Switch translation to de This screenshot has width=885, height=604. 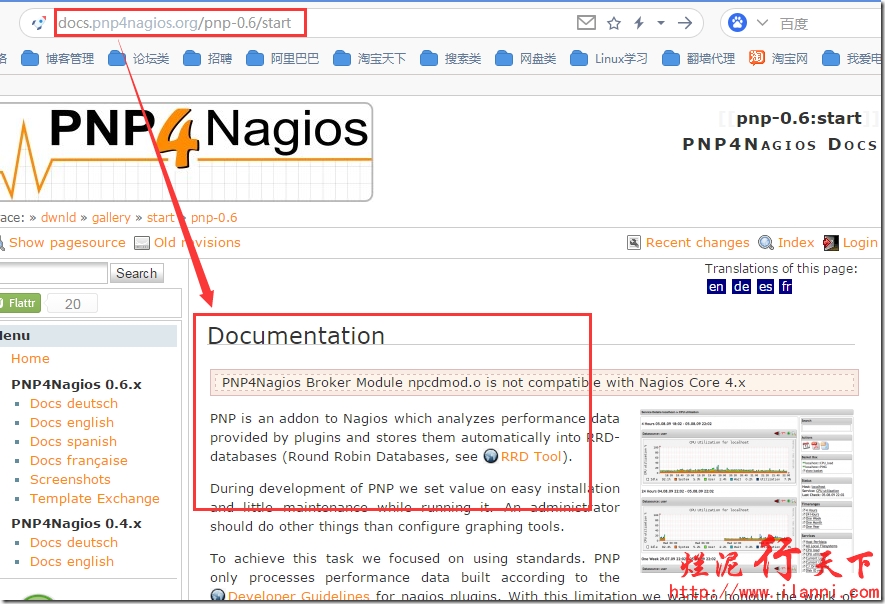741,287
